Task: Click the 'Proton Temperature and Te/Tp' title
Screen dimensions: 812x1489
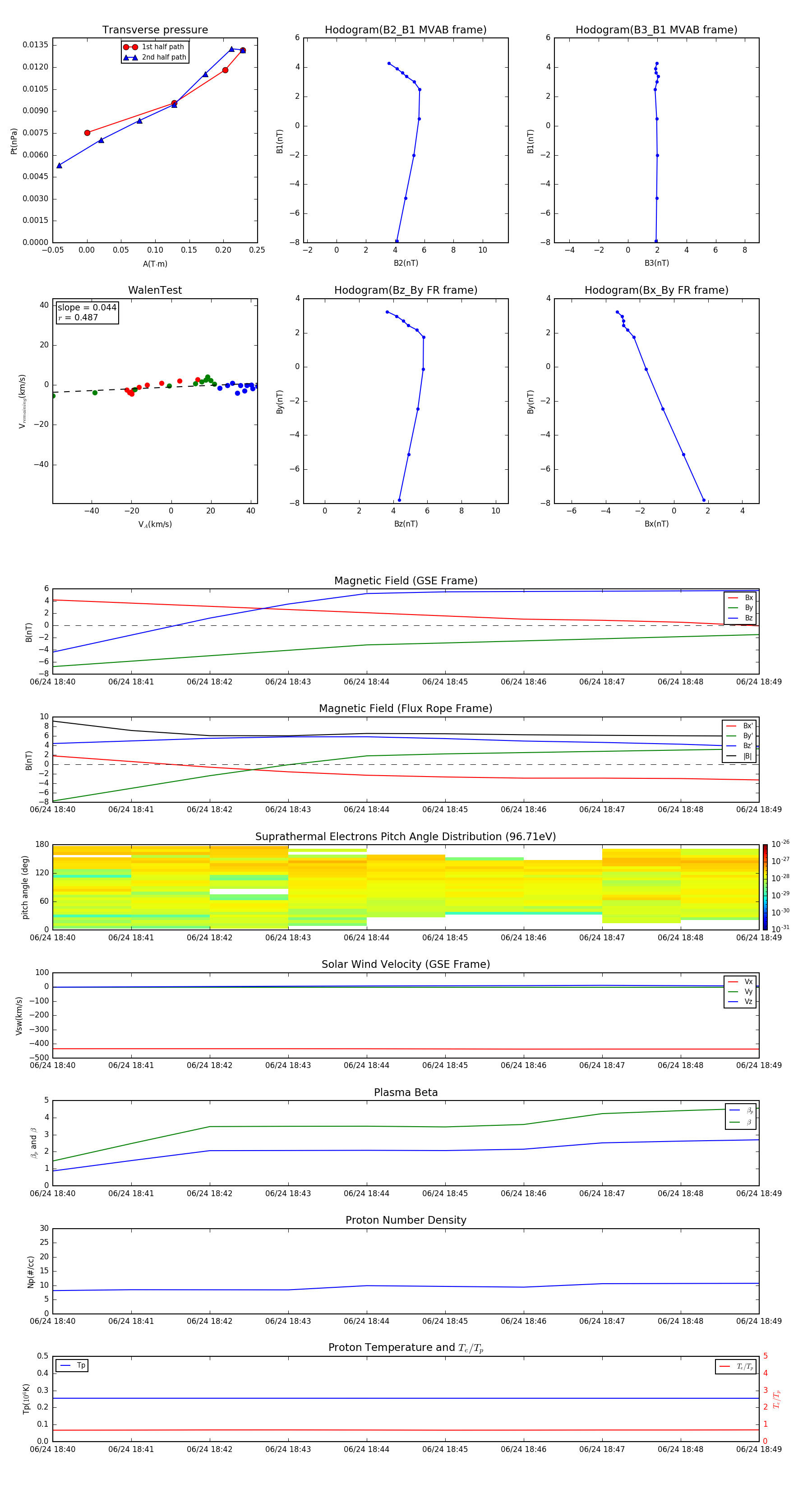Action: tap(406, 1348)
